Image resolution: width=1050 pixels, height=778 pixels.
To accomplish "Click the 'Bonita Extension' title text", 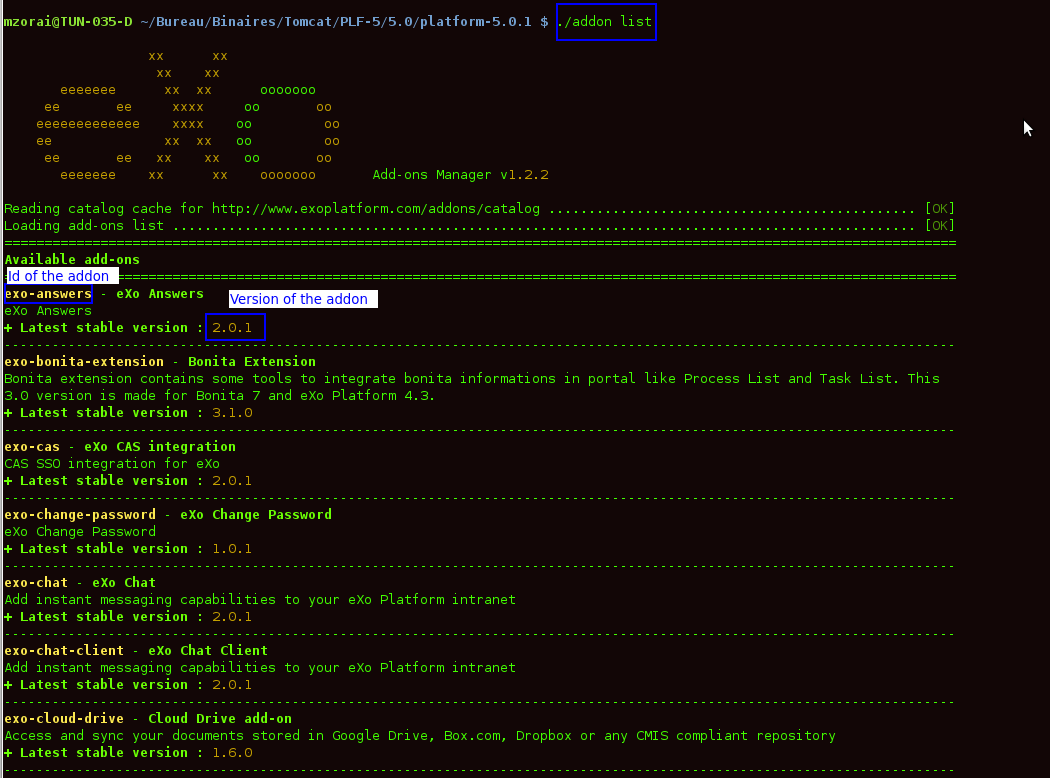I will [x=252, y=362].
